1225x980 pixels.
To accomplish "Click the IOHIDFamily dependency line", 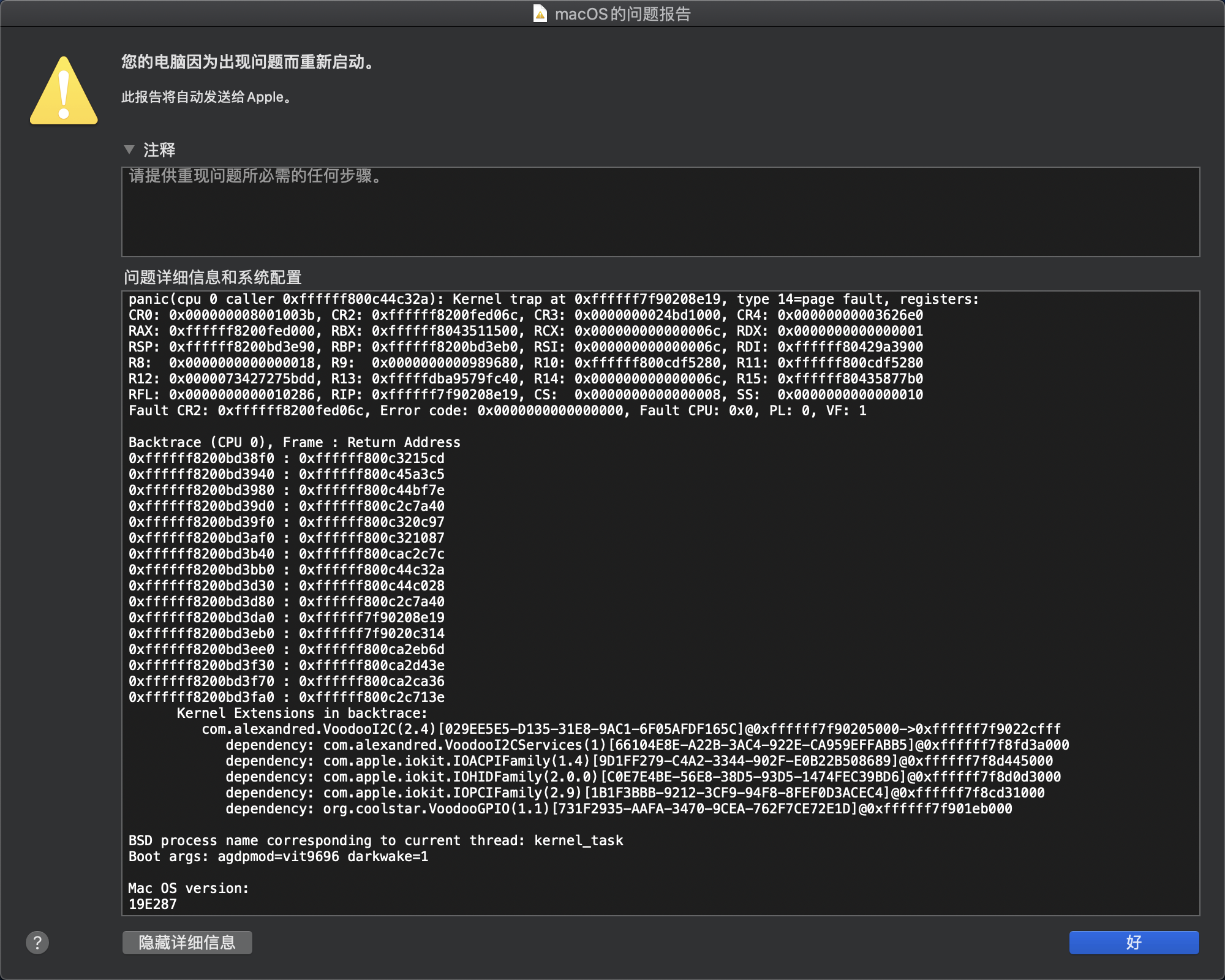I will 643,777.
